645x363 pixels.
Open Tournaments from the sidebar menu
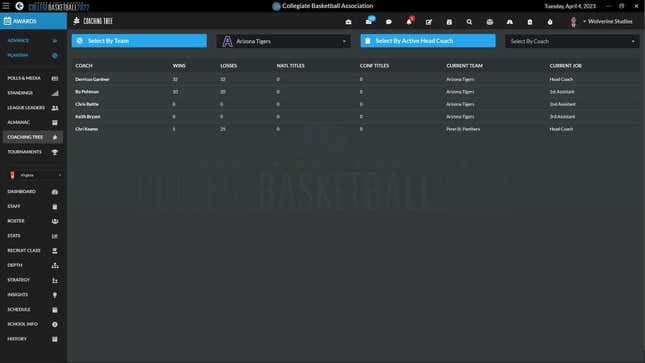coord(32,152)
